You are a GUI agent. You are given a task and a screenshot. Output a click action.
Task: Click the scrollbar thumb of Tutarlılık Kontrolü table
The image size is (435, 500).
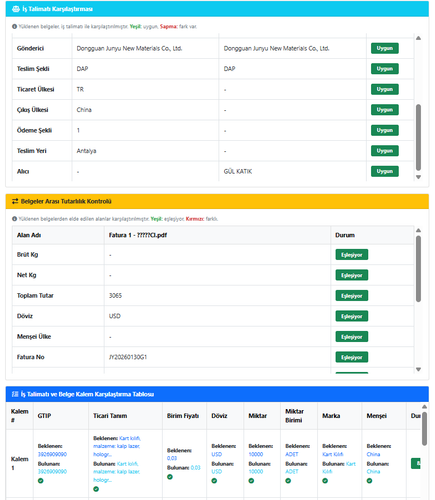[418, 269]
